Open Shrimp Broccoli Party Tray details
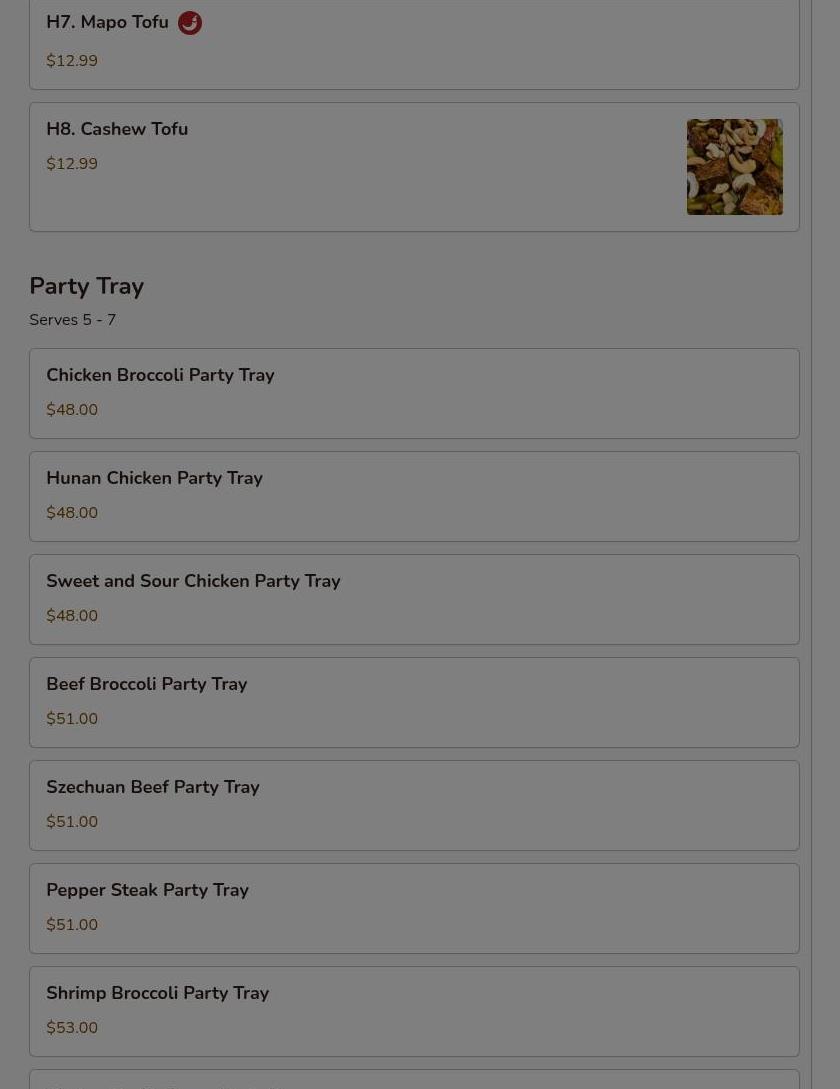This screenshot has width=840, height=1089. pos(157,993)
